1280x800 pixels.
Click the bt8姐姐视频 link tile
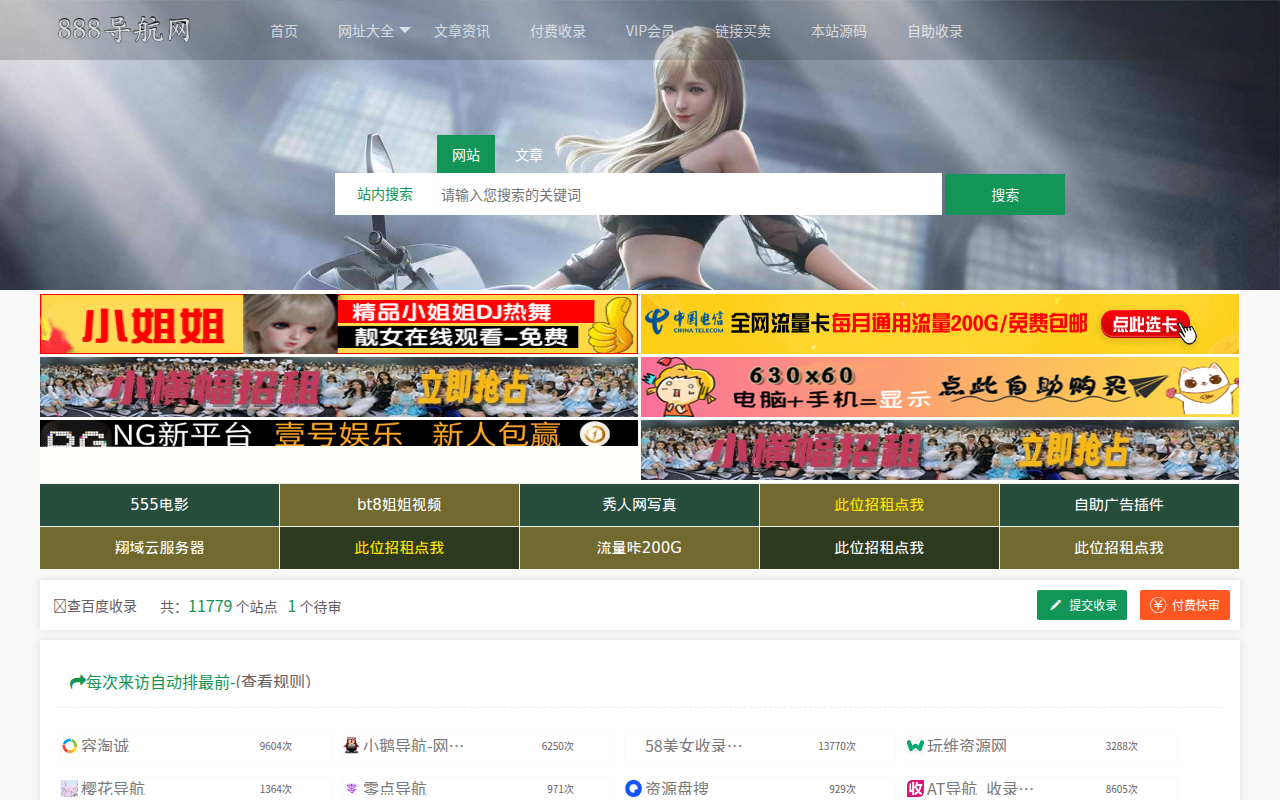[399, 505]
